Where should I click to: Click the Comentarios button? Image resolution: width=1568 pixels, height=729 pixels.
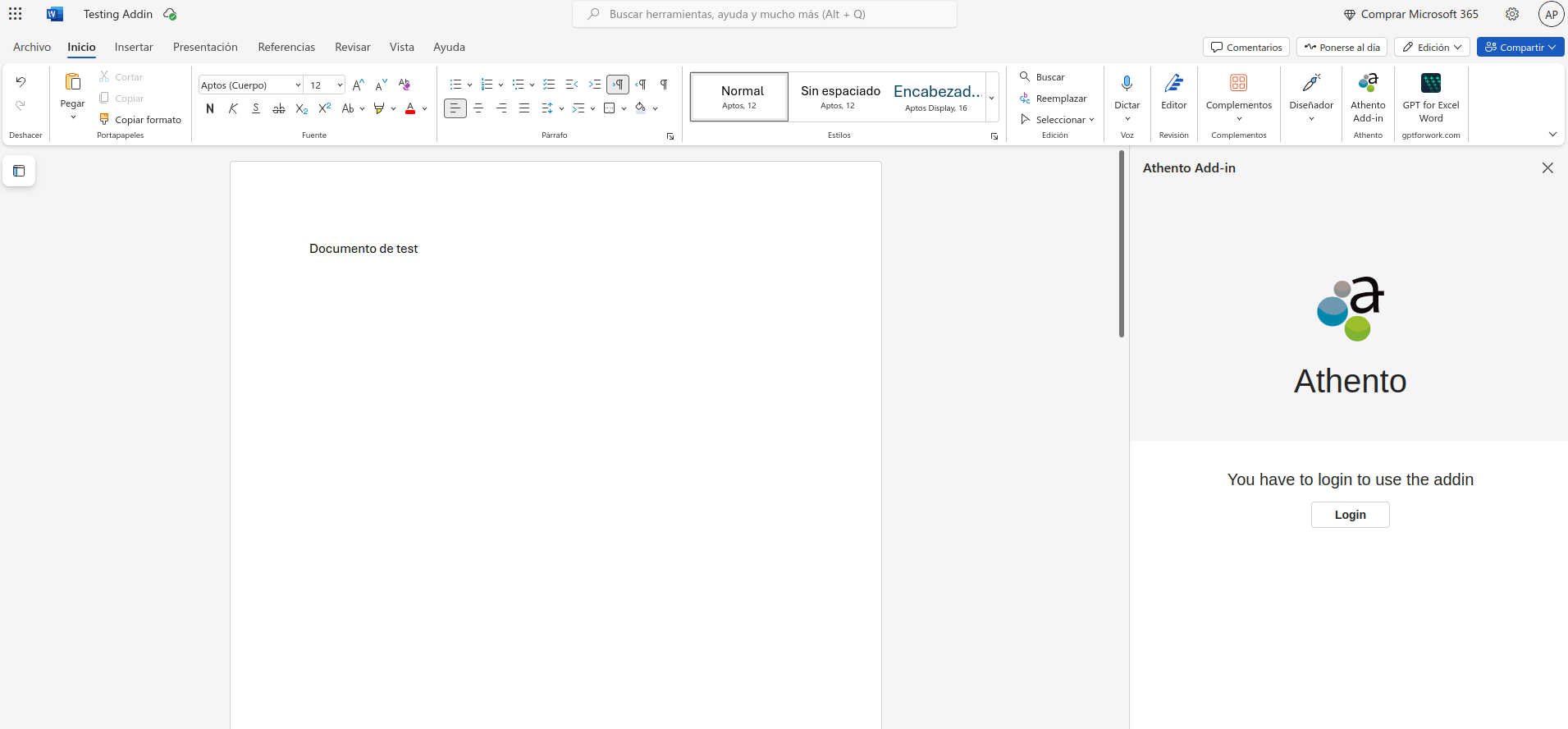1246,48
